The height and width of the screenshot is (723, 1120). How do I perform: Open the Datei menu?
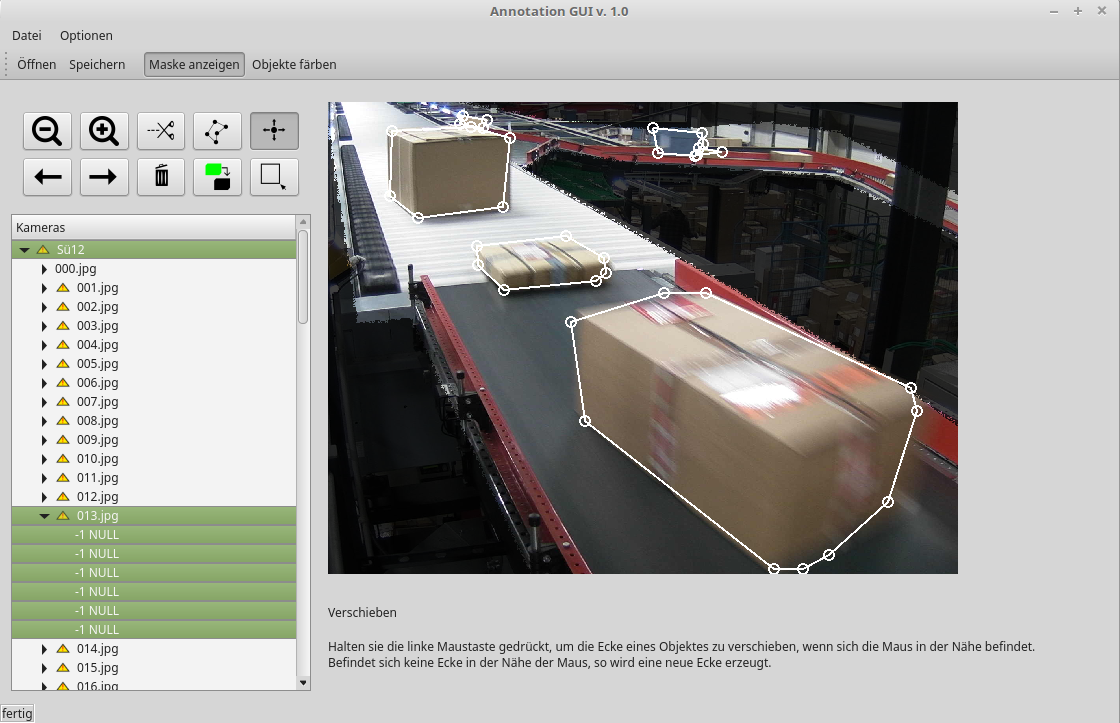click(27, 35)
